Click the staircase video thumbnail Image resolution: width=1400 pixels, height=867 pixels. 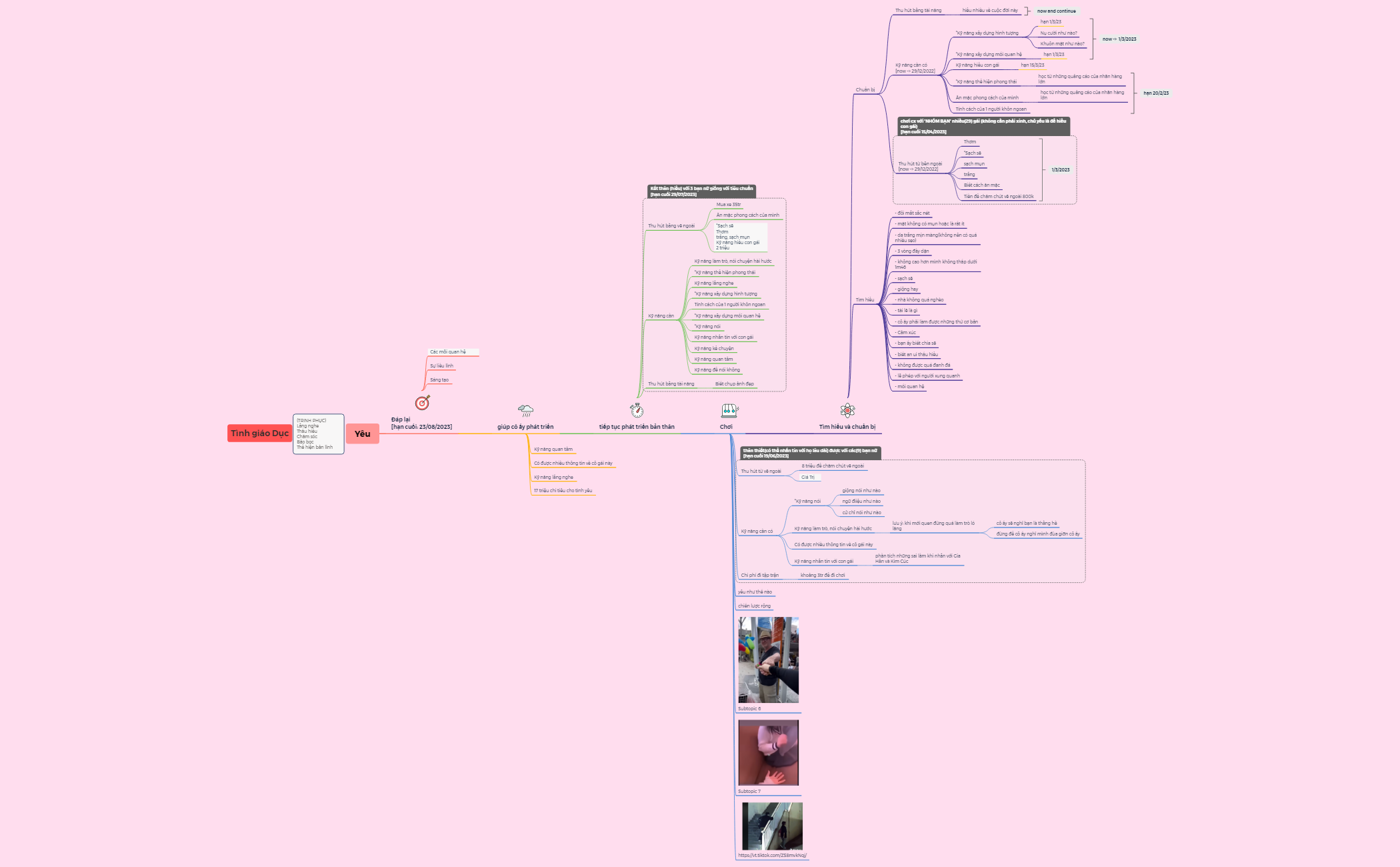click(772, 826)
